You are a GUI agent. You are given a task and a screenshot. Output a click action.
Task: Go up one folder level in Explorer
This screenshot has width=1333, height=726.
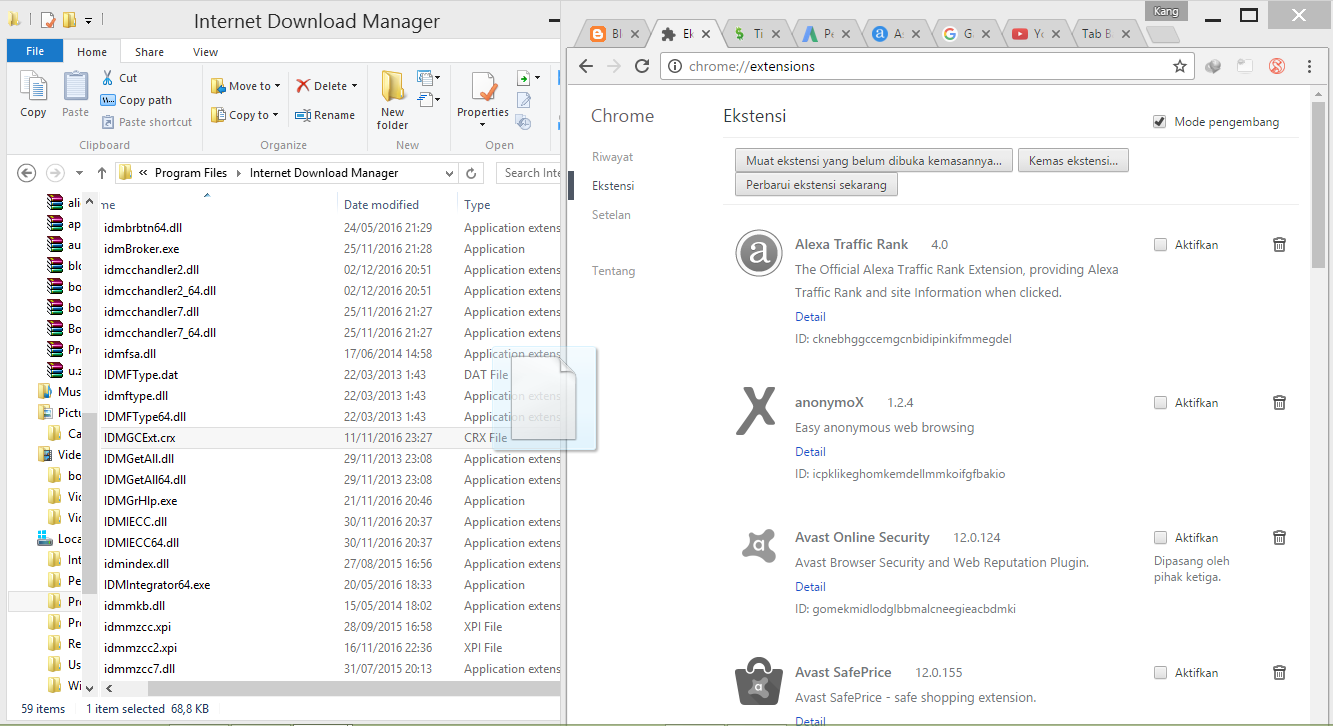pyautogui.click(x=101, y=173)
